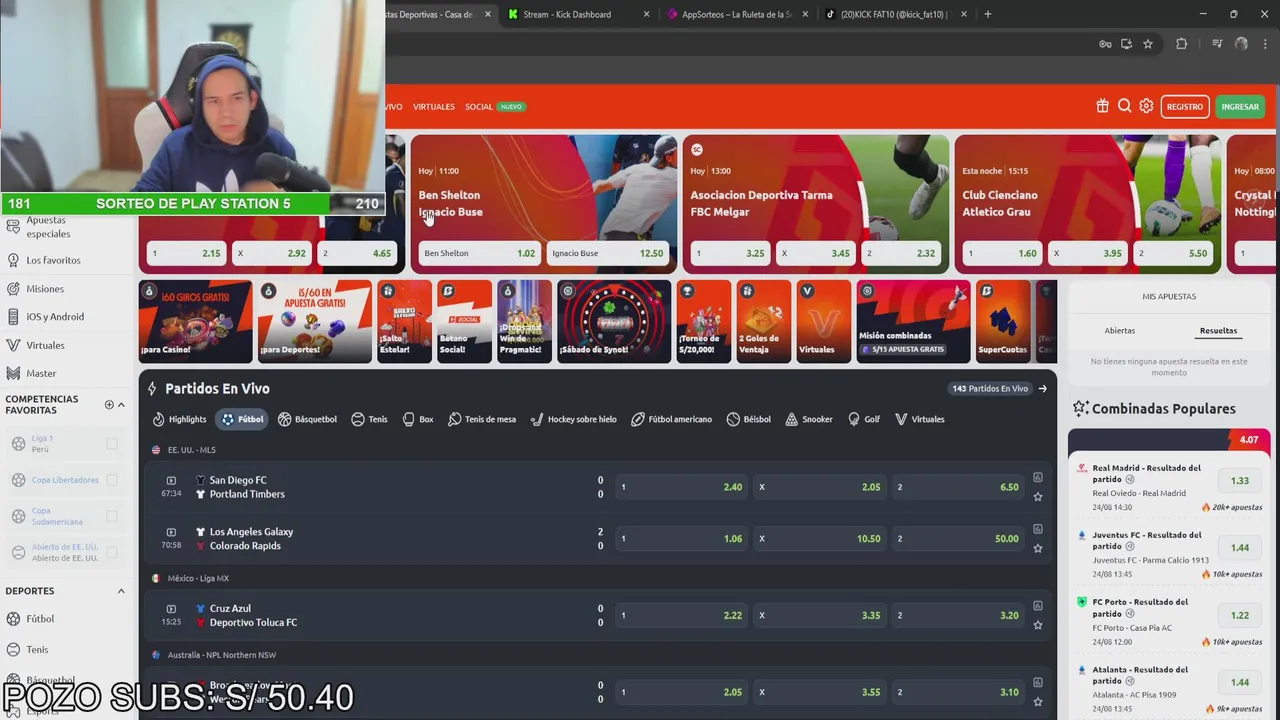The image size is (1280, 720).
Task: Check the Copa Libertadores checkbox
Action: tap(112, 480)
